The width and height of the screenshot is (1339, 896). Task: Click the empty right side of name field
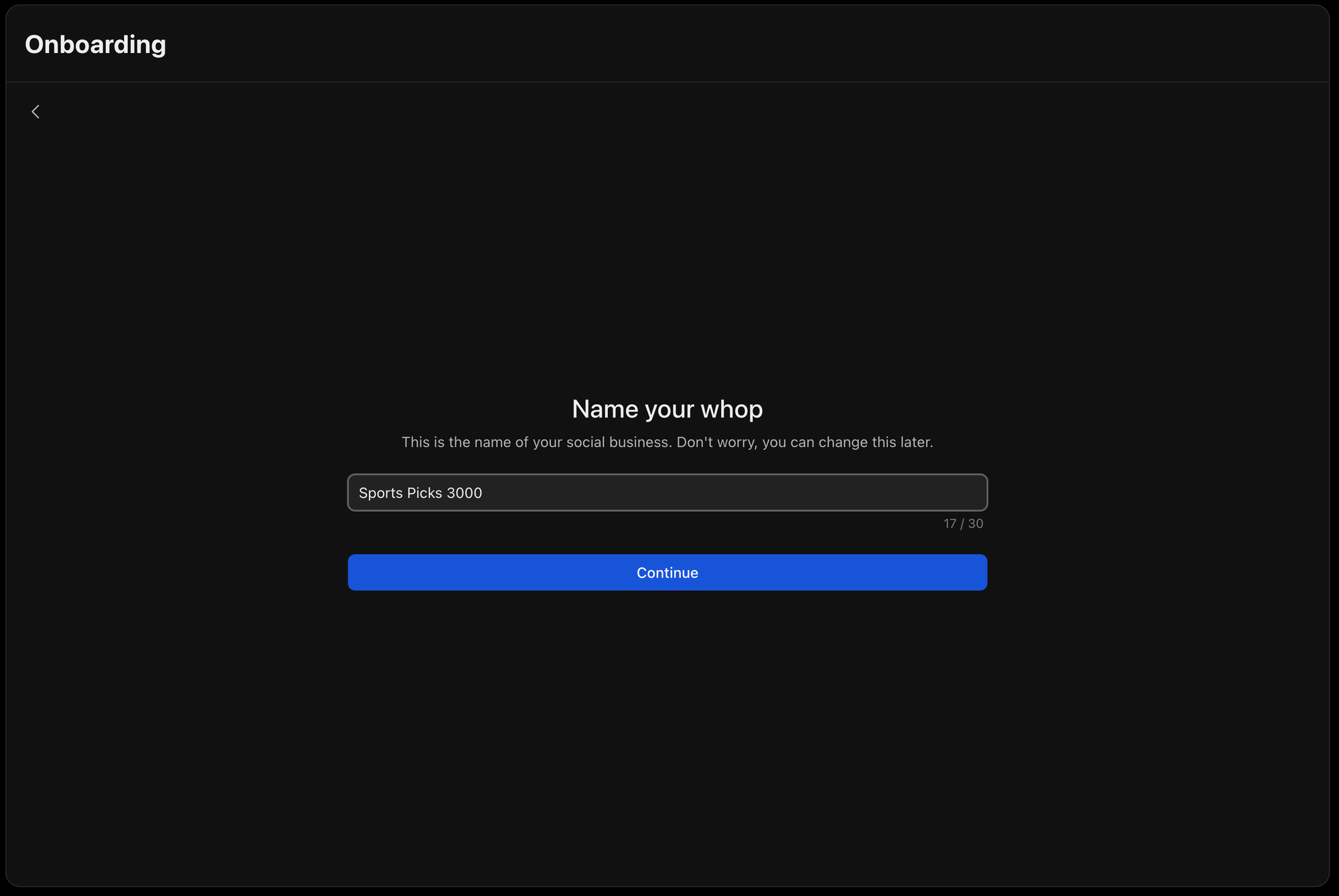837,492
